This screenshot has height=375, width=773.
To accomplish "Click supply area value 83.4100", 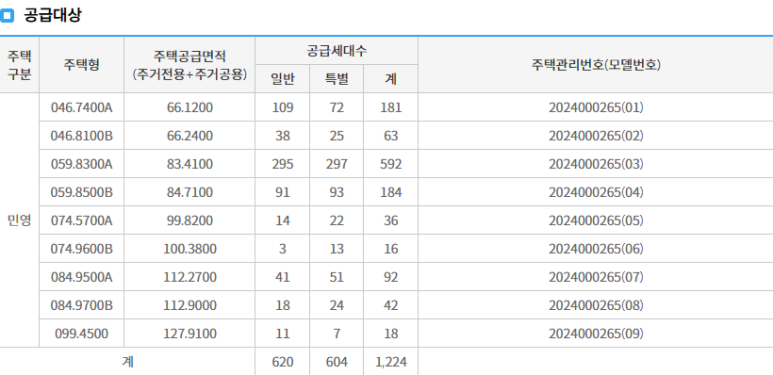I will pos(190,164).
